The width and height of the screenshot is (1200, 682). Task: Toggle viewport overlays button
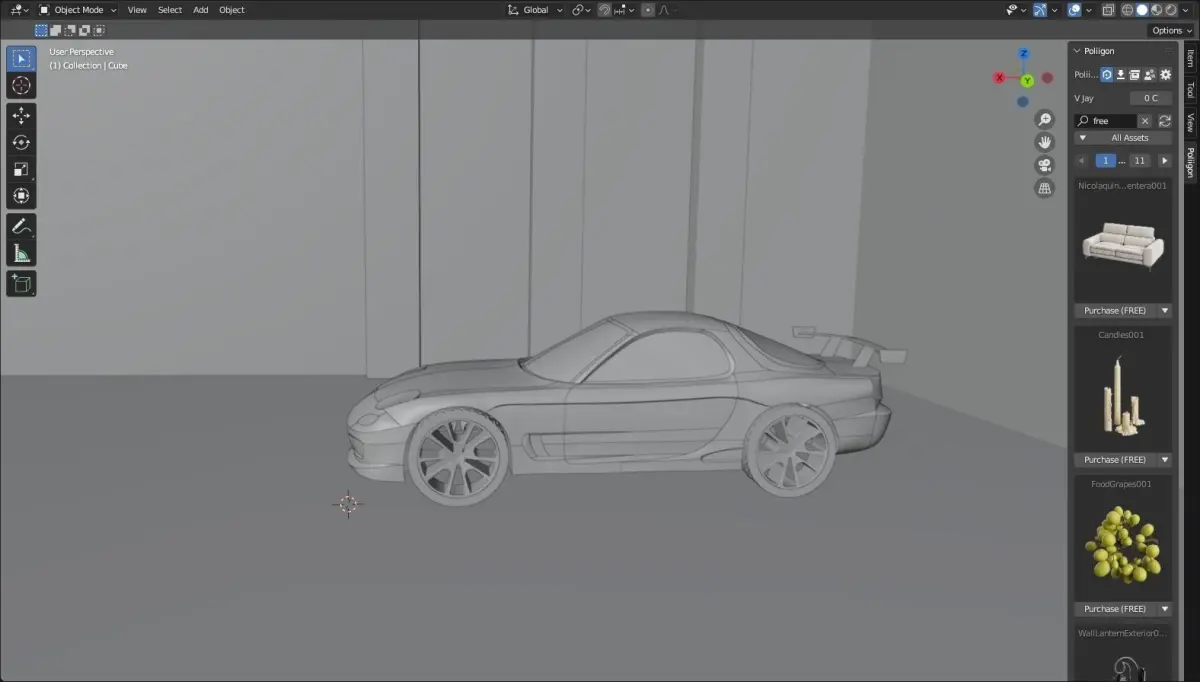tap(1074, 10)
